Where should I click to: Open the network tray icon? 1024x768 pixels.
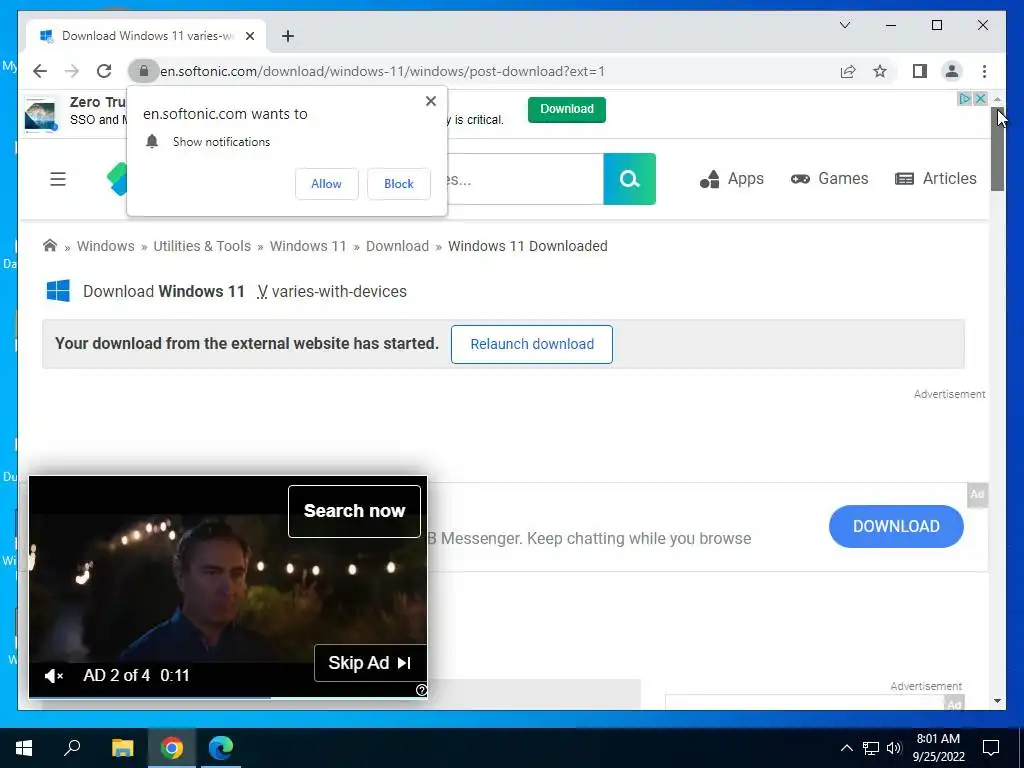871,748
